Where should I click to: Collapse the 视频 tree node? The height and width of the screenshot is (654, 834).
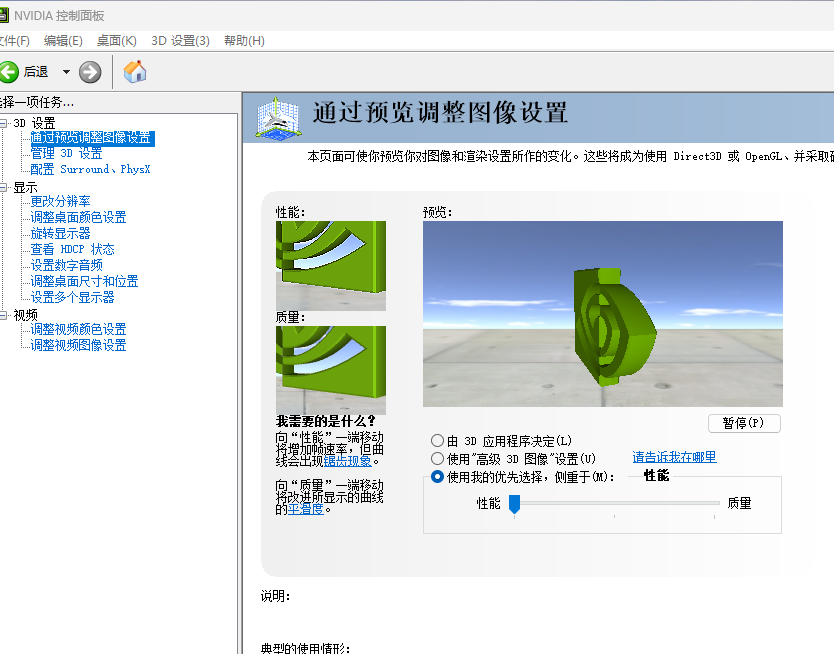(x=3, y=315)
